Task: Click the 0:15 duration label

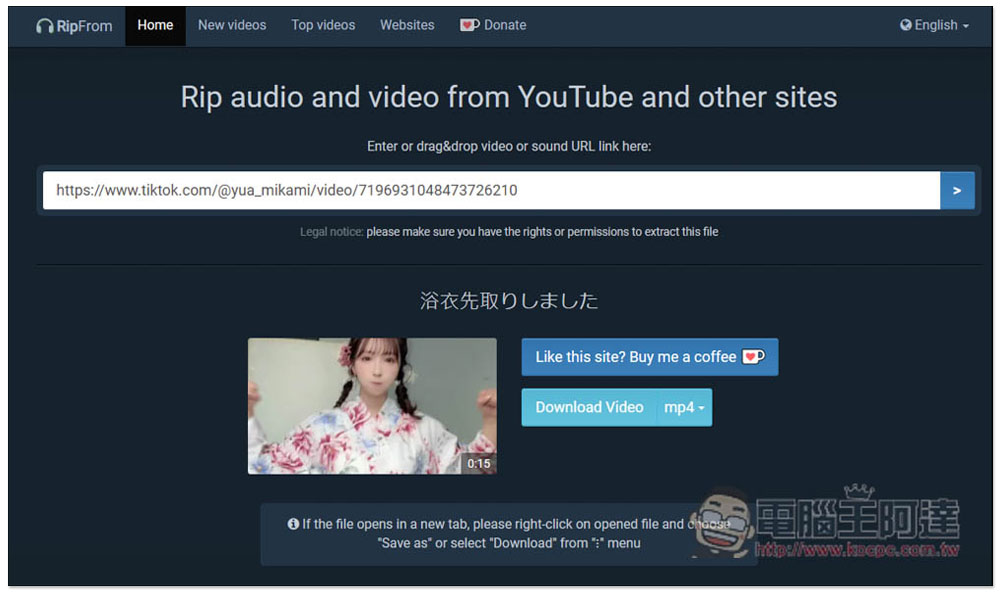Action: (478, 464)
